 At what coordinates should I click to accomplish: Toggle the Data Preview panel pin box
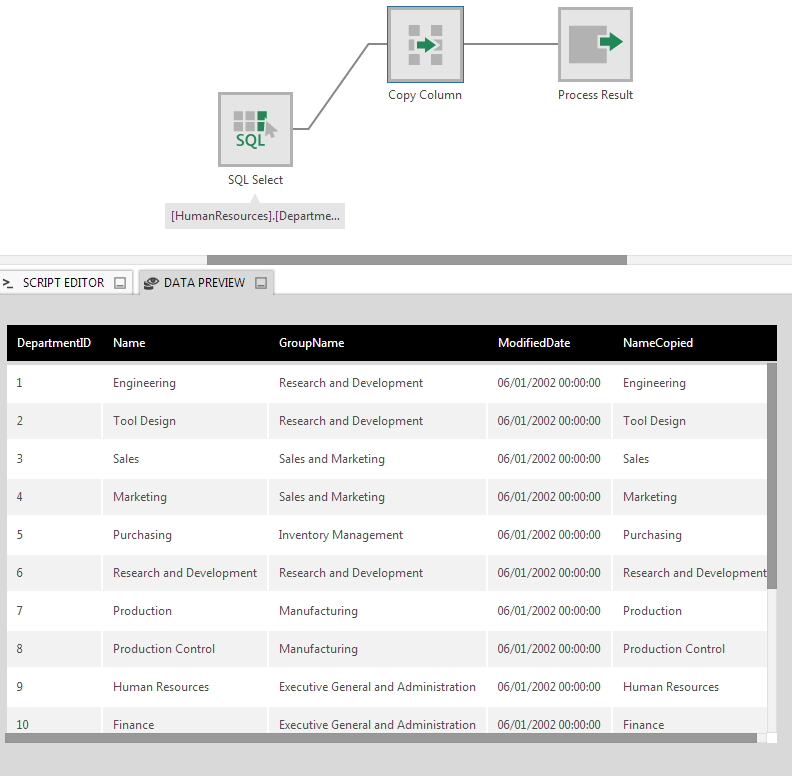coord(261,283)
